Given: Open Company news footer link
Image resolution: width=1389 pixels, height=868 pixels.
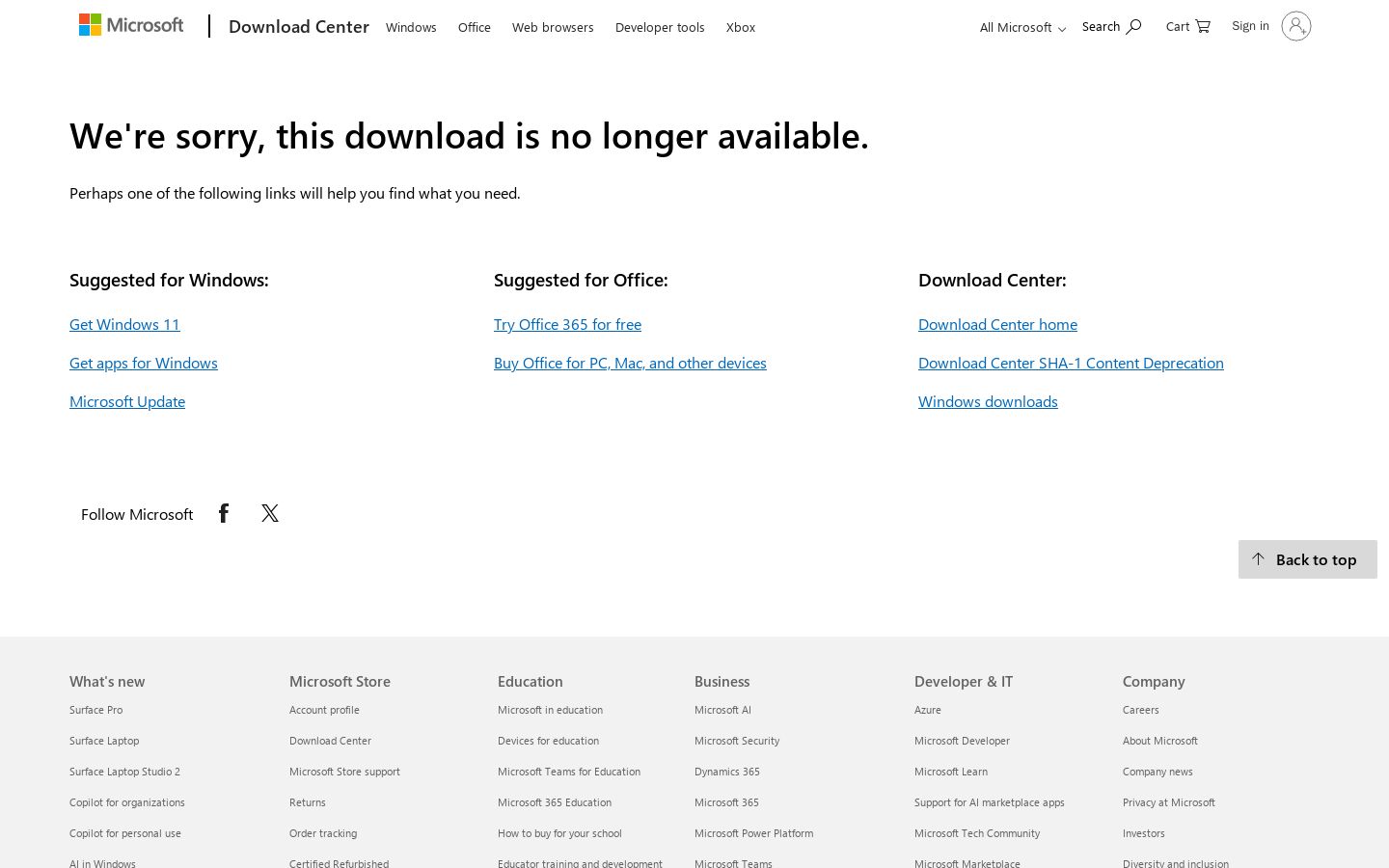Looking at the screenshot, I should tap(1157, 772).
